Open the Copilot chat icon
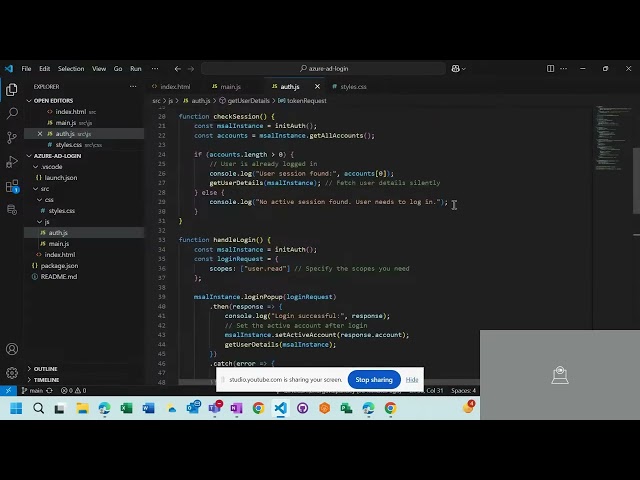Image resolution: width=640 pixels, height=480 pixels. 456,69
